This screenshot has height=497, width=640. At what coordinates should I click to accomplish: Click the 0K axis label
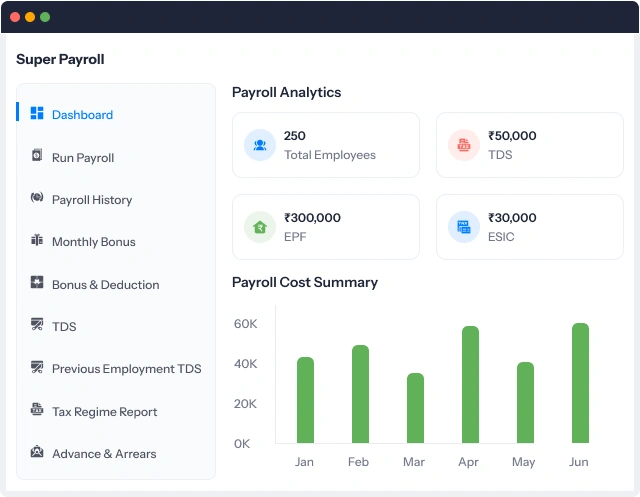(242, 444)
